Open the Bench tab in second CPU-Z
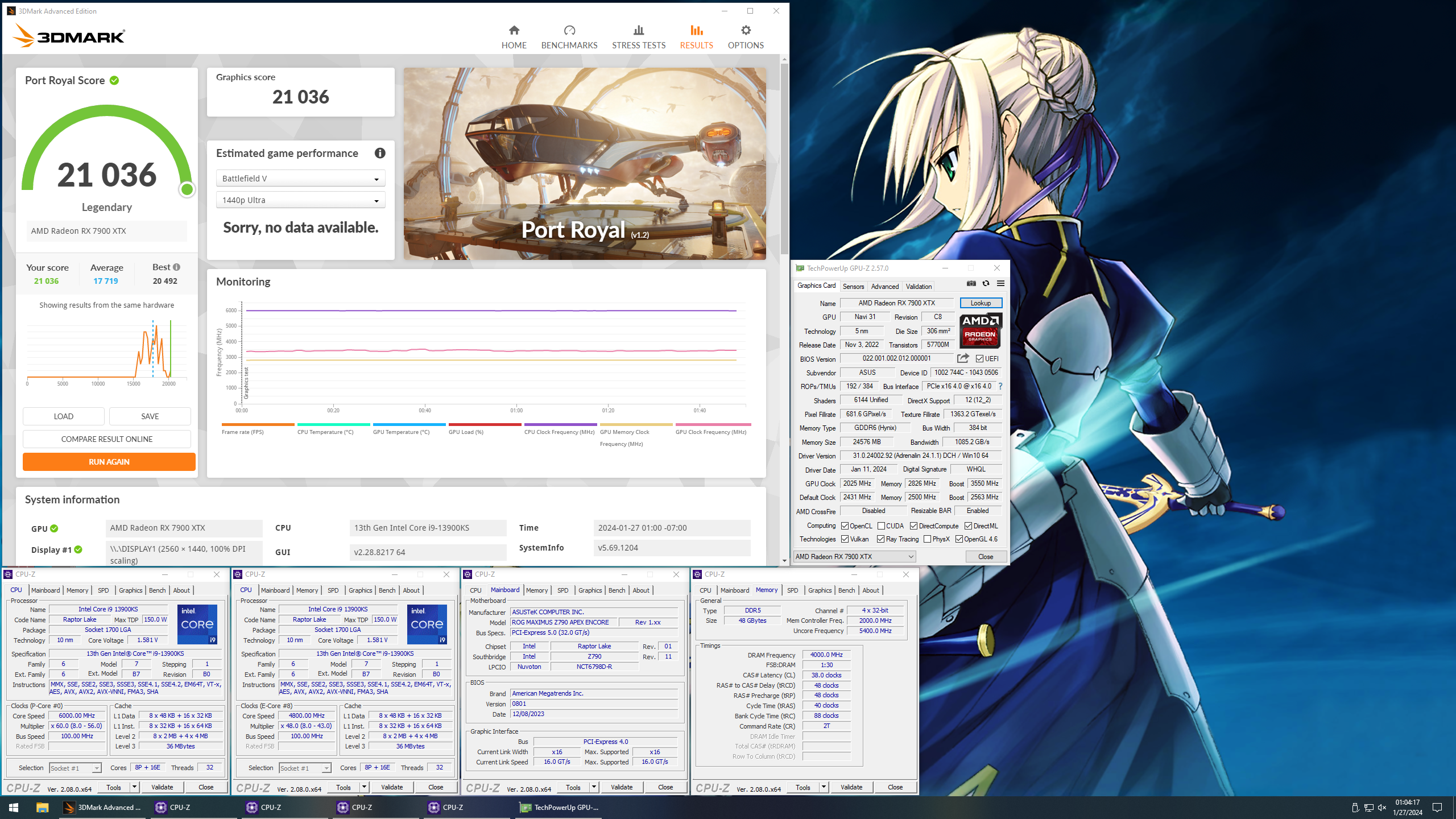Viewport: 1456px width, 819px height. tap(387, 590)
